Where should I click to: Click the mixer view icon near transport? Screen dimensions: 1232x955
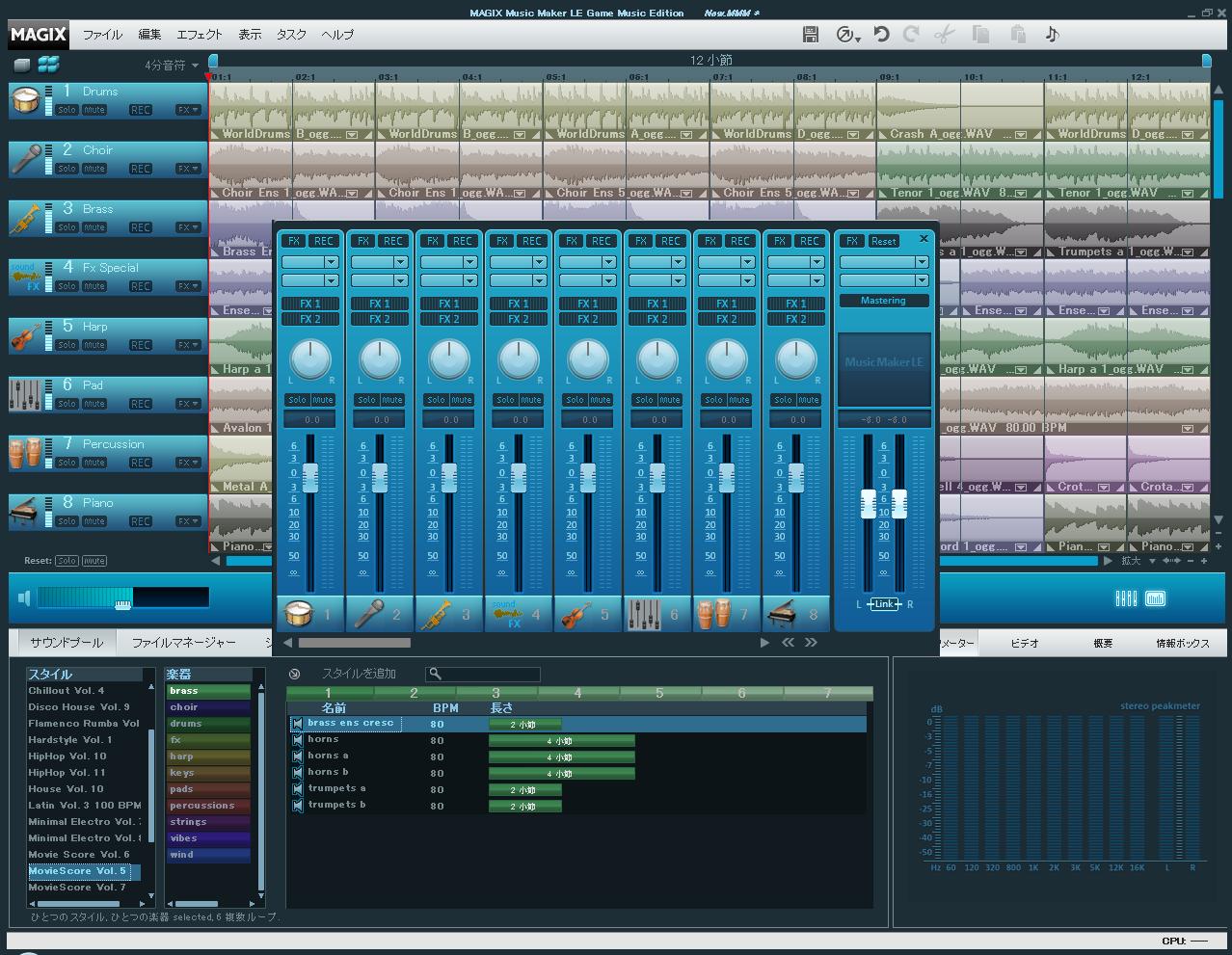(x=1126, y=598)
